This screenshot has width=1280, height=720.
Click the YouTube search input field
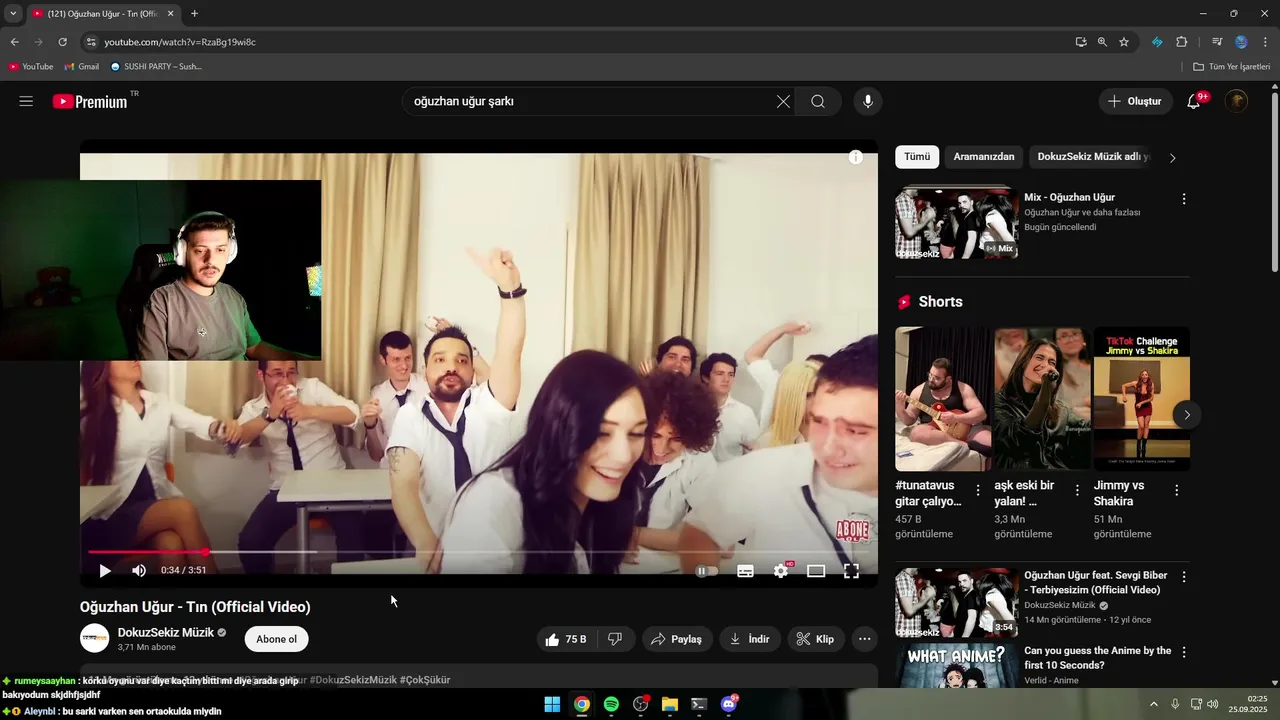(x=590, y=101)
